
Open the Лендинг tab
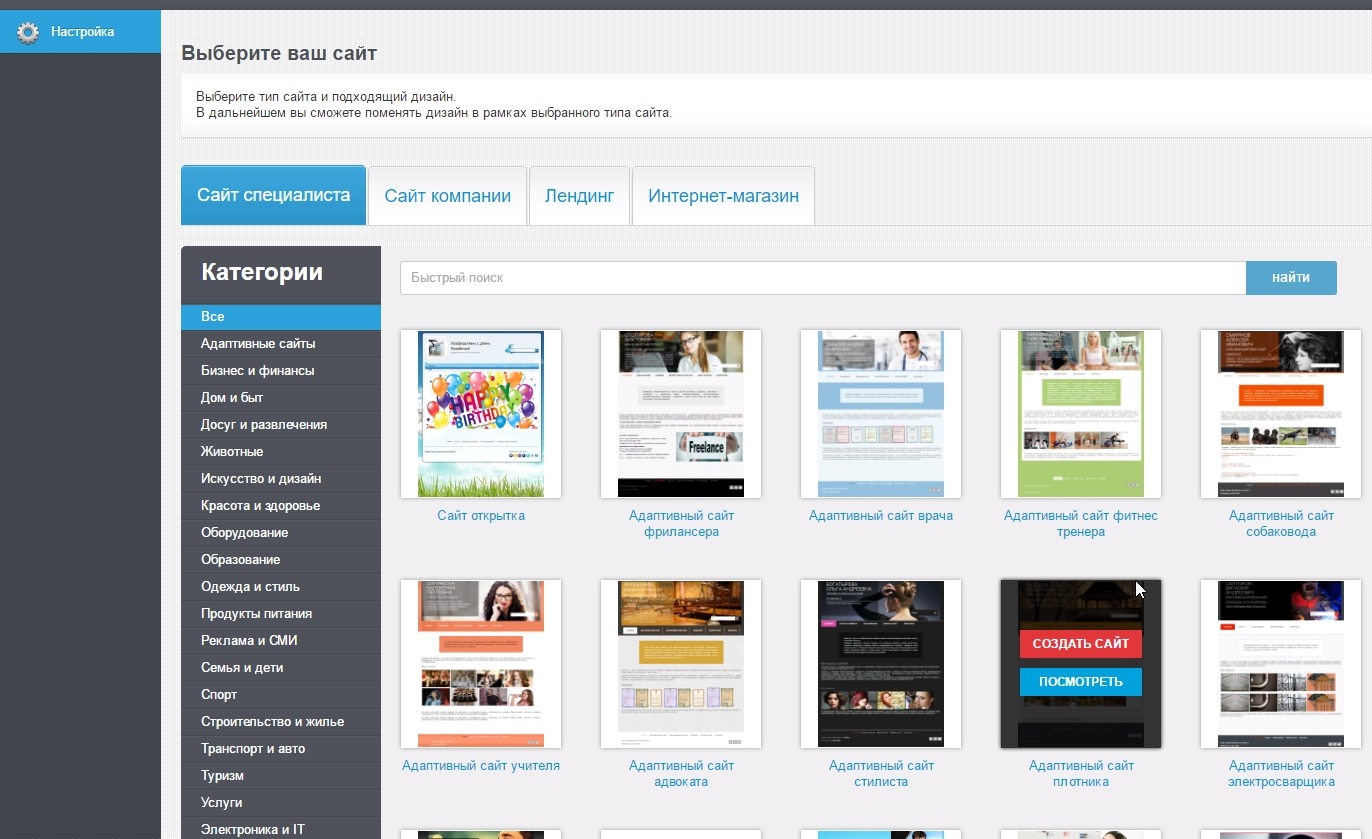(579, 195)
